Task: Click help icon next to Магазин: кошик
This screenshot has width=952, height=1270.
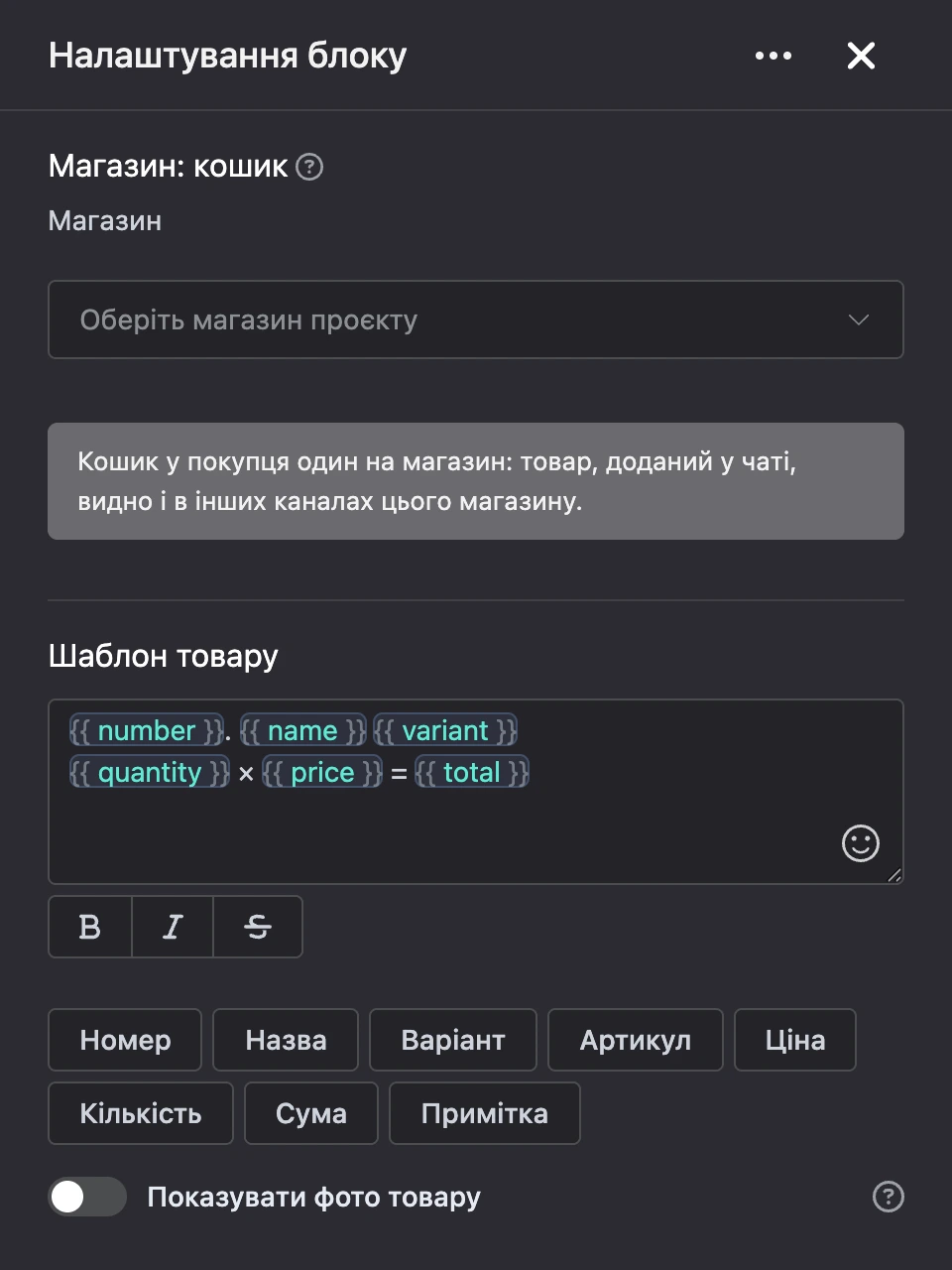Action: coord(309,167)
